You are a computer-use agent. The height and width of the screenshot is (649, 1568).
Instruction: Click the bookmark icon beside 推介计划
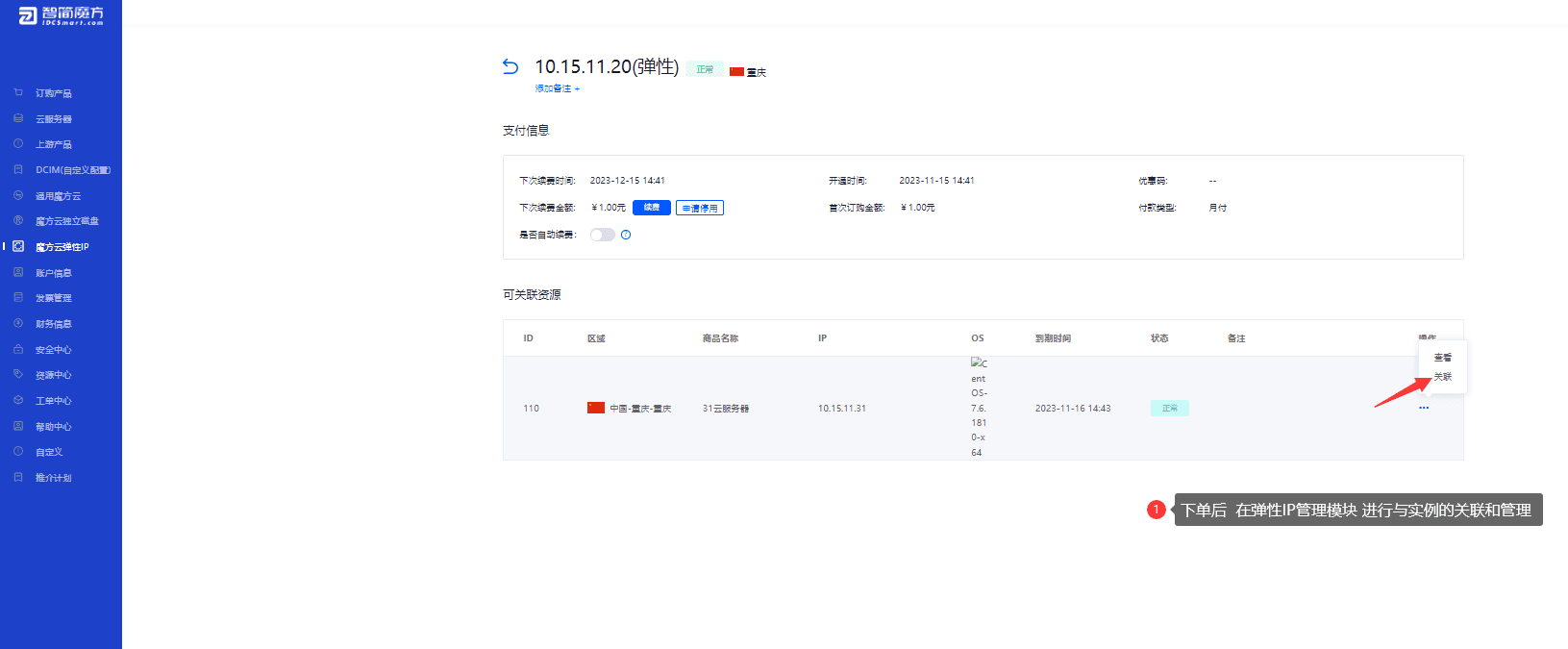click(x=18, y=477)
